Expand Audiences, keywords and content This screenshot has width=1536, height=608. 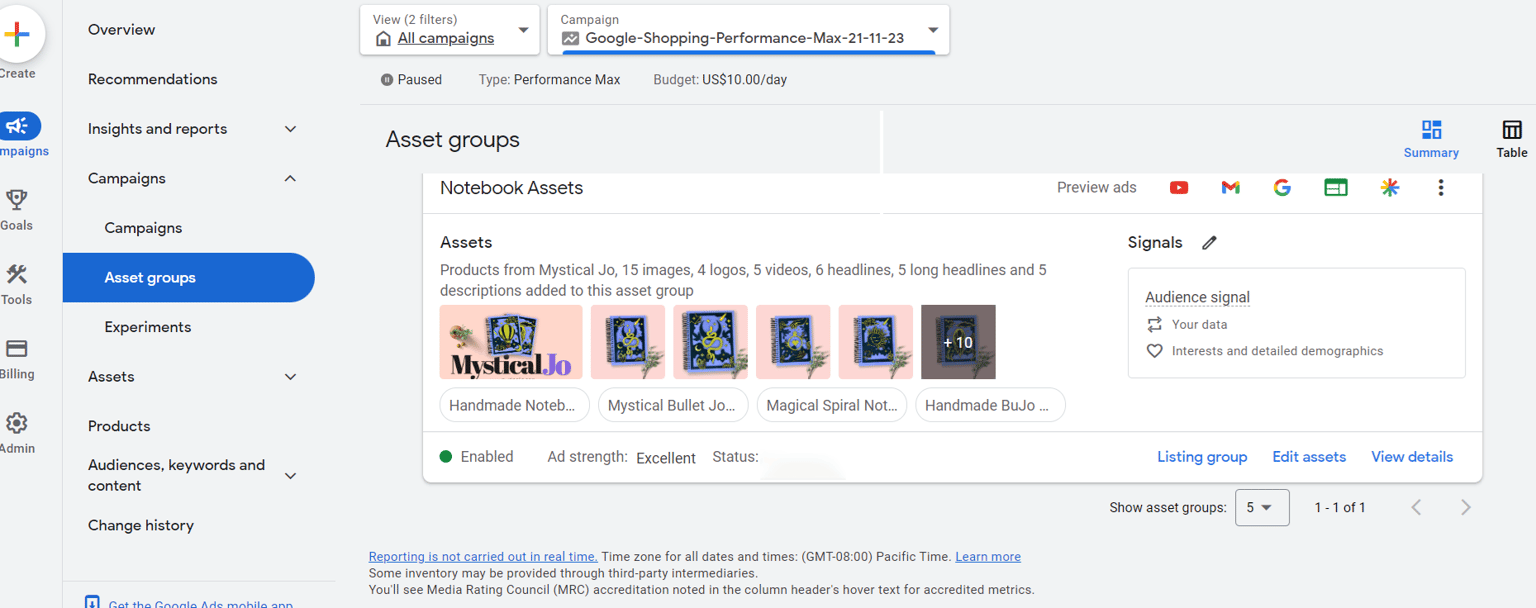click(290, 476)
